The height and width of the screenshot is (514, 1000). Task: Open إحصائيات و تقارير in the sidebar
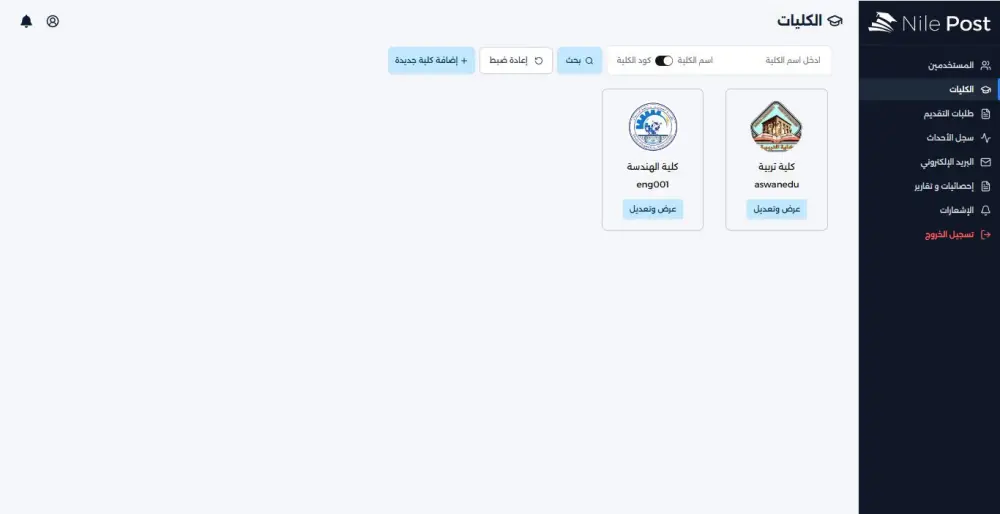coord(929,186)
